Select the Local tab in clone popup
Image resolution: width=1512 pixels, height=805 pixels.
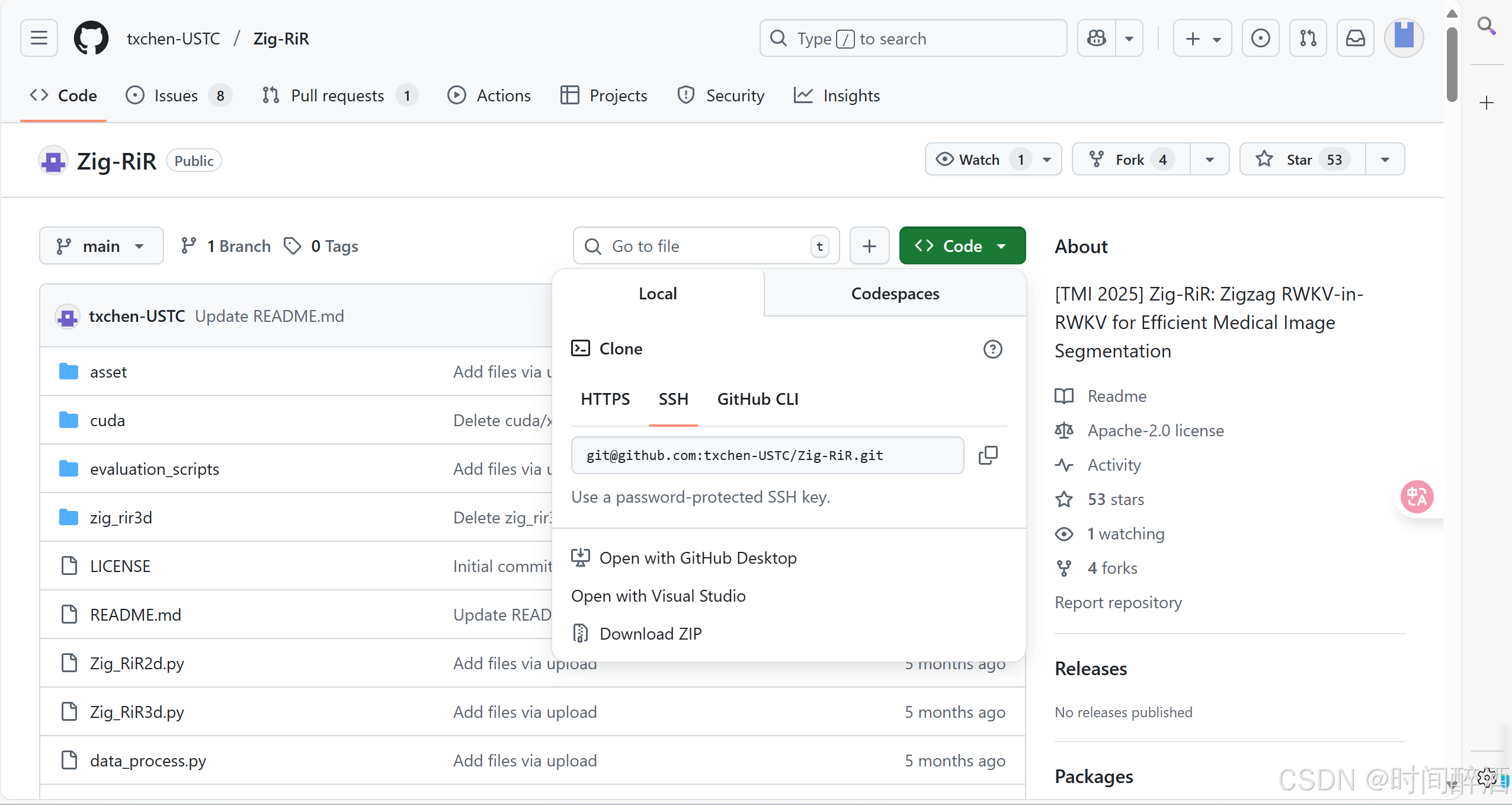click(658, 293)
